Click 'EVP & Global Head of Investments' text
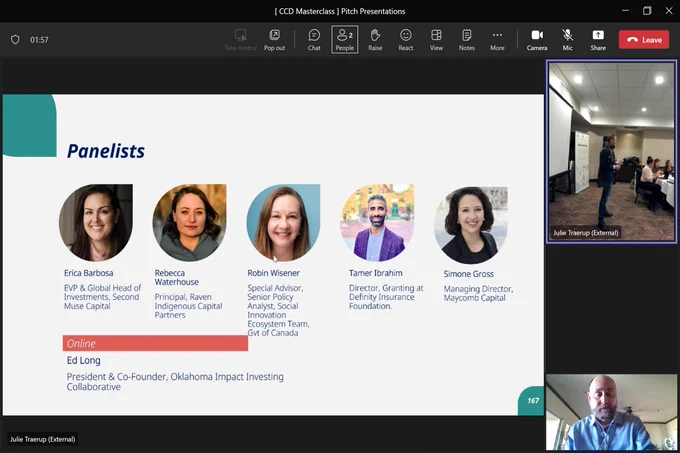680x453 pixels. [102, 293]
